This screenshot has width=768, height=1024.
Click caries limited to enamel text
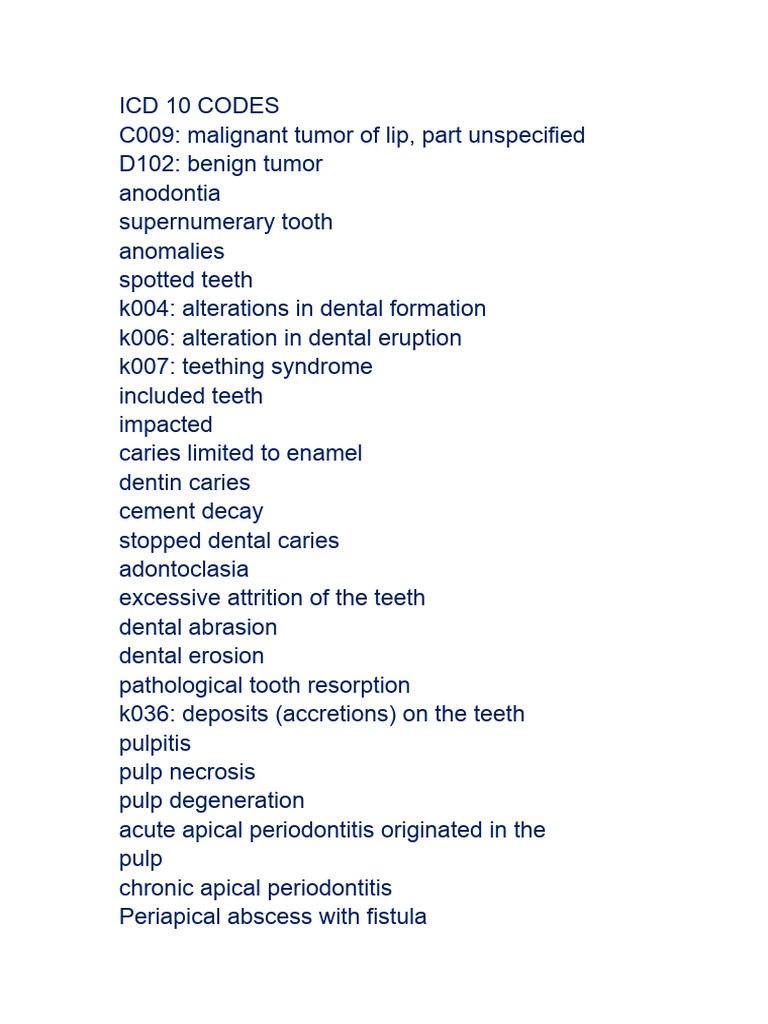click(x=240, y=453)
